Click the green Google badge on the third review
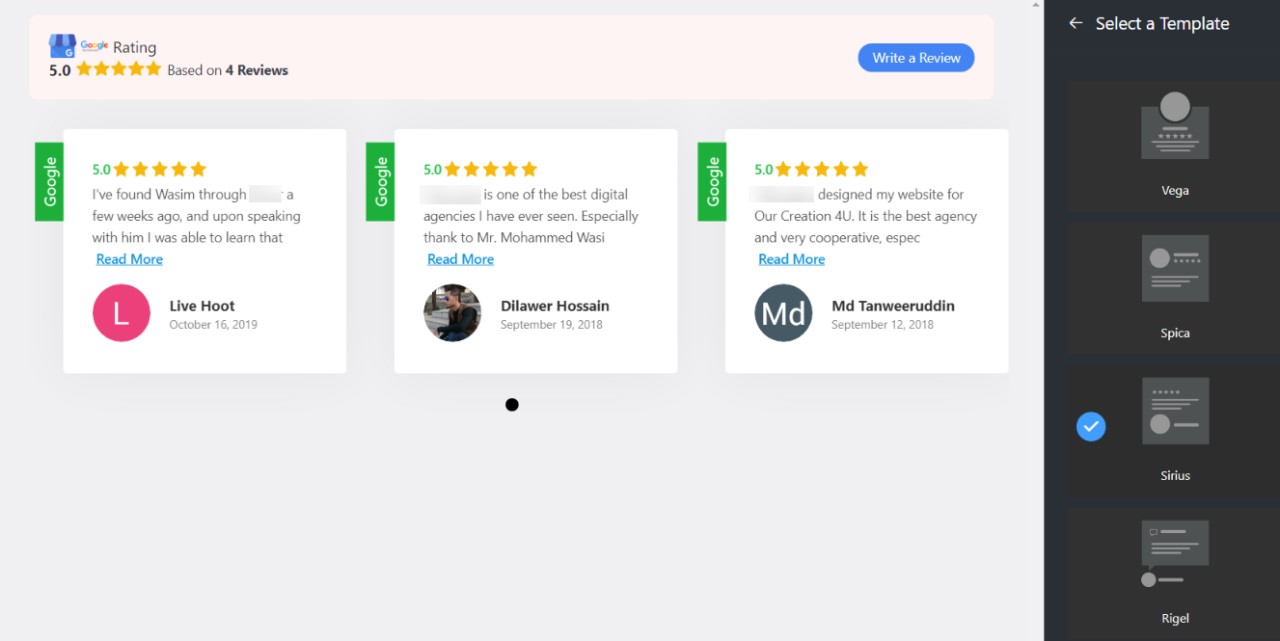The height and width of the screenshot is (641, 1280). tap(711, 181)
